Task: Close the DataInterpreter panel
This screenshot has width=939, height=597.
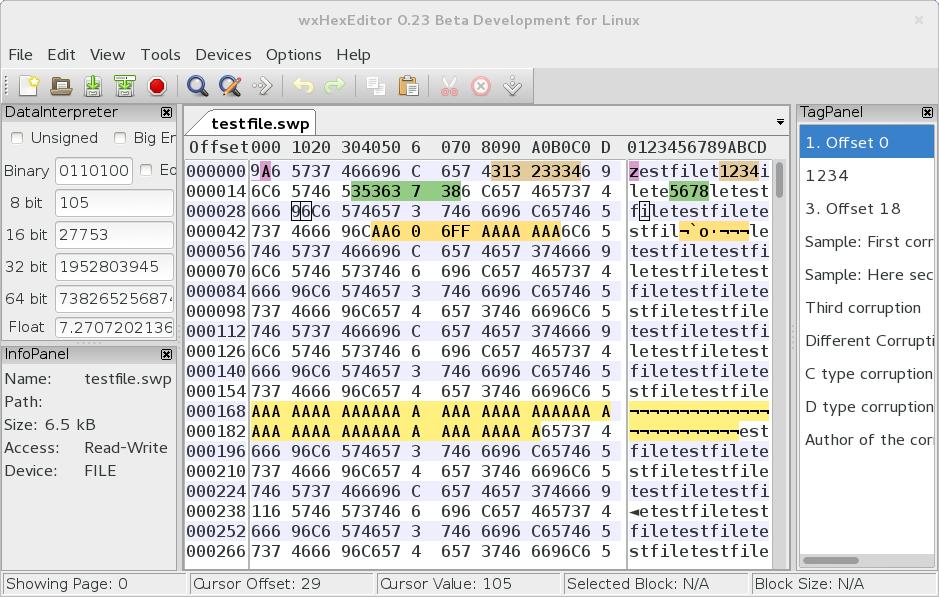Action: 166,113
